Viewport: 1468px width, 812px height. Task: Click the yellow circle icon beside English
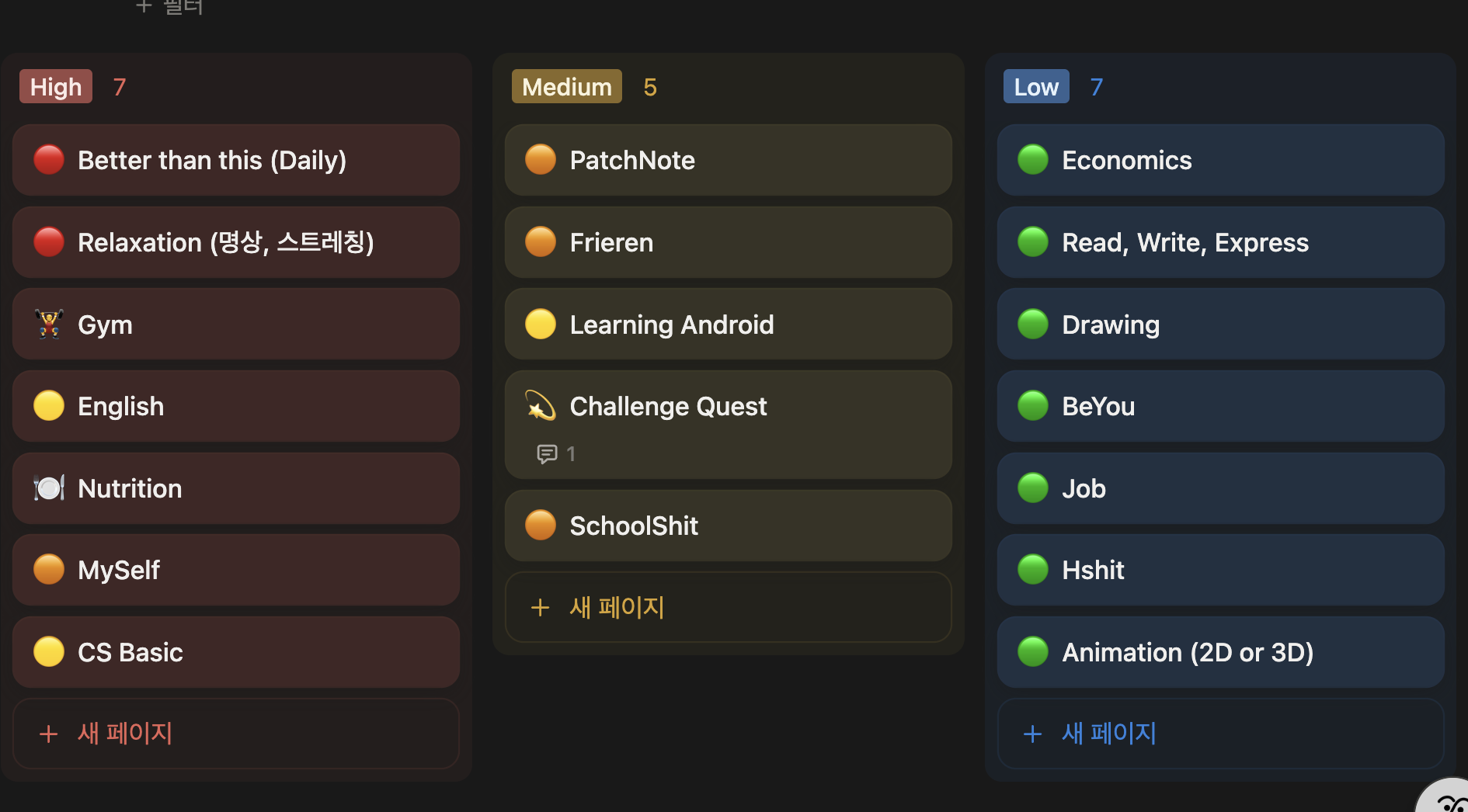tap(49, 406)
